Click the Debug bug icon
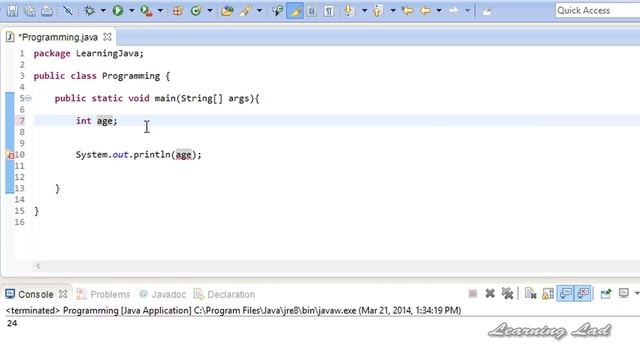640x360 pixels. pyautogui.click(x=89, y=11)
